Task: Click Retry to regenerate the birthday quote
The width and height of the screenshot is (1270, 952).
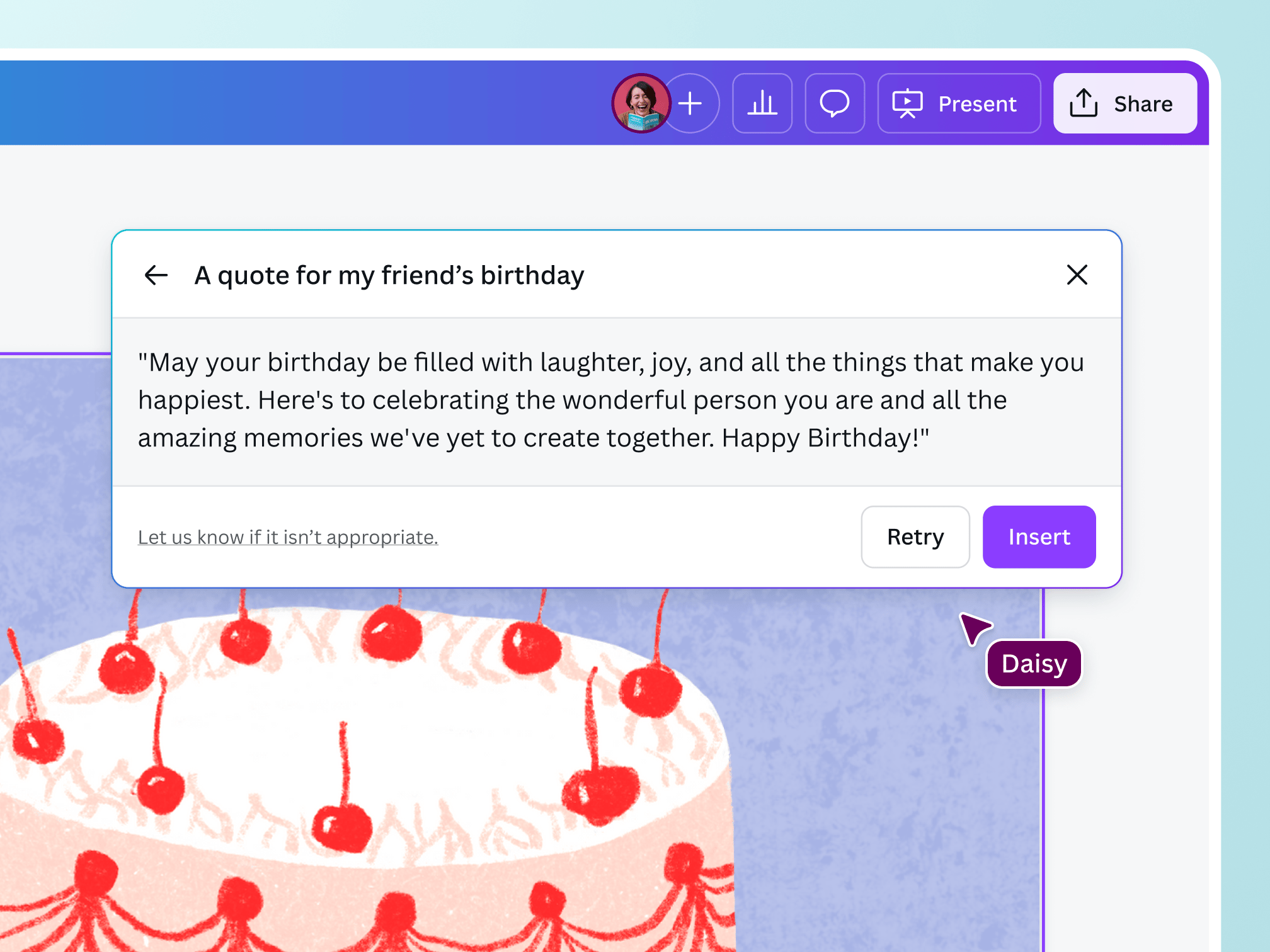Action: click(x=915, y=536)
